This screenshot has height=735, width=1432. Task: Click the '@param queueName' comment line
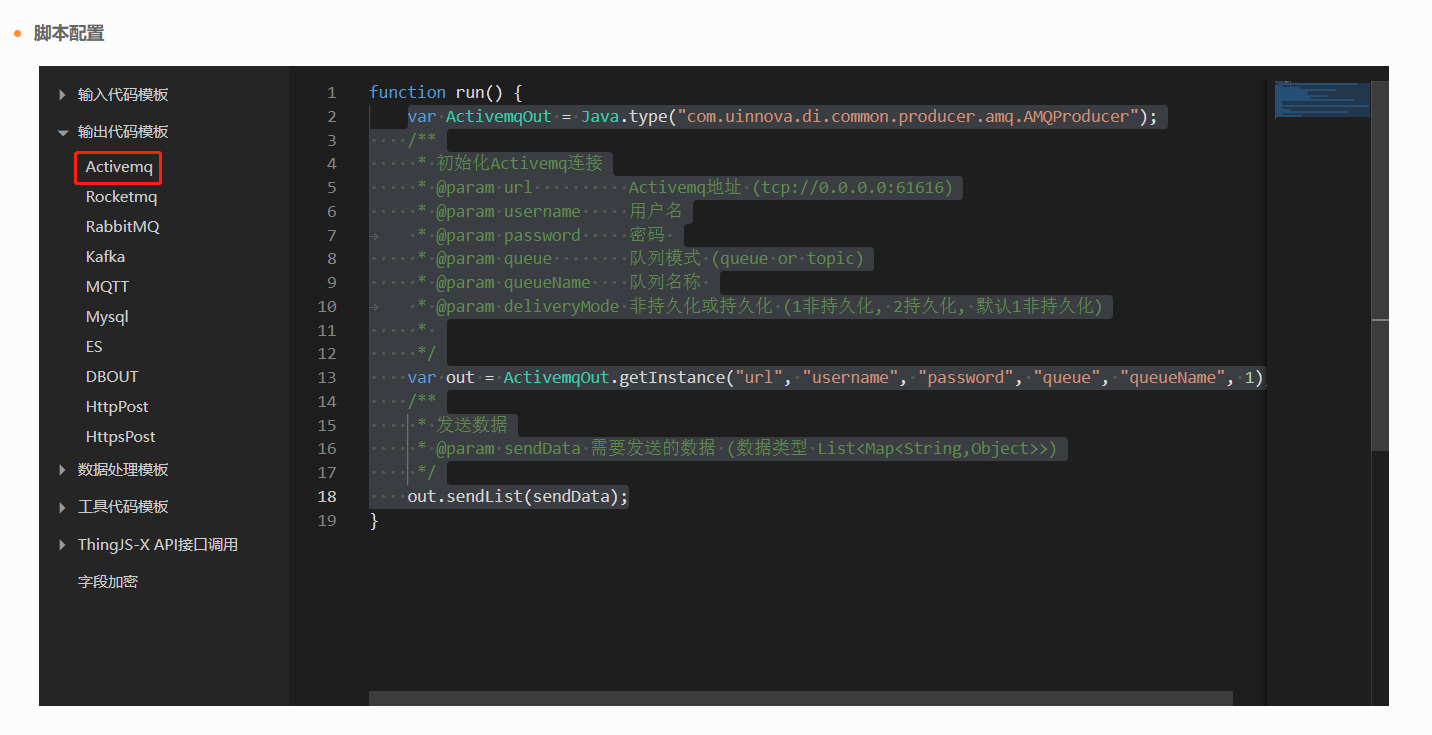point(560,282)
